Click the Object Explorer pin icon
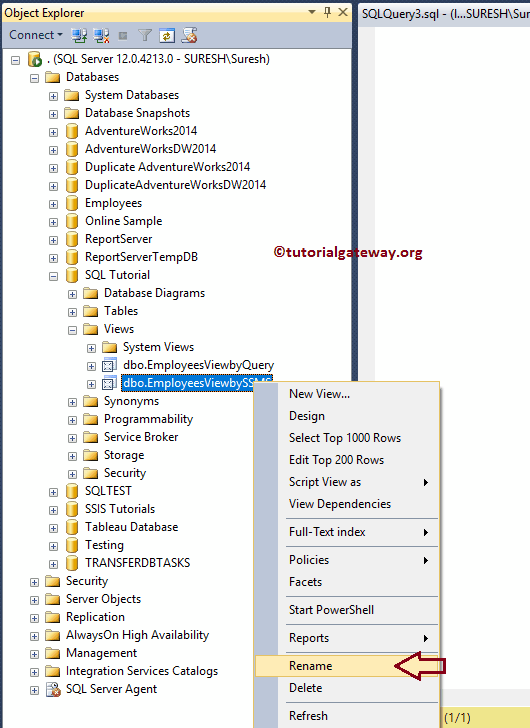This screenshot has width=530, height=728. tap(328, 13)
